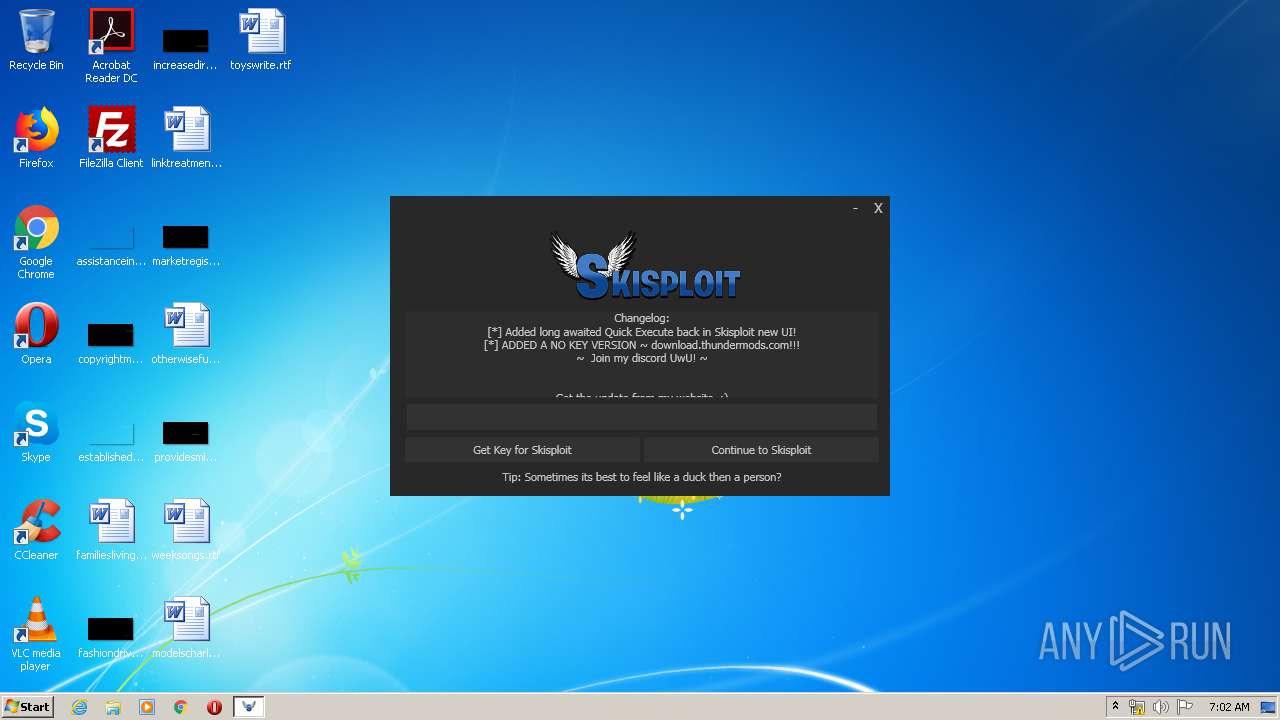This screenshot has height=720, width=1280.
Task: Focus the key input field in Skisploit
Action: [641, 417]
